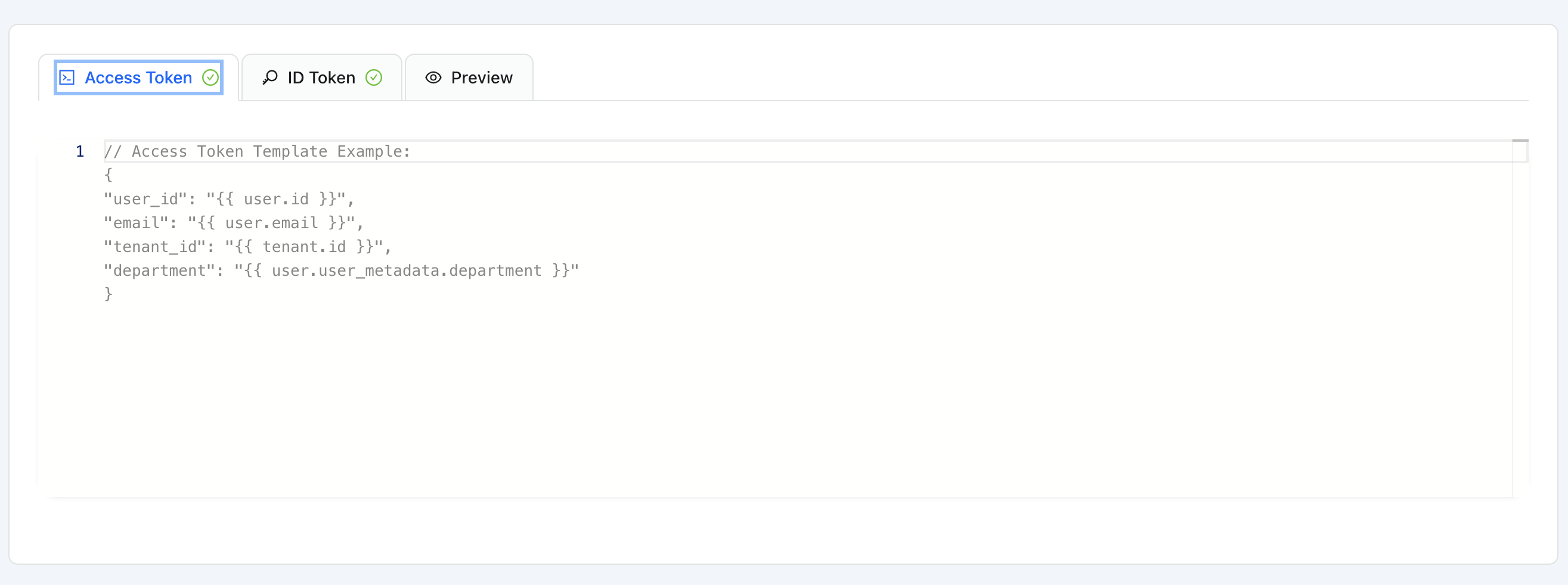Place cursor on the template comment line
This screenshot has width=1568, height=585.
(258, 151)
